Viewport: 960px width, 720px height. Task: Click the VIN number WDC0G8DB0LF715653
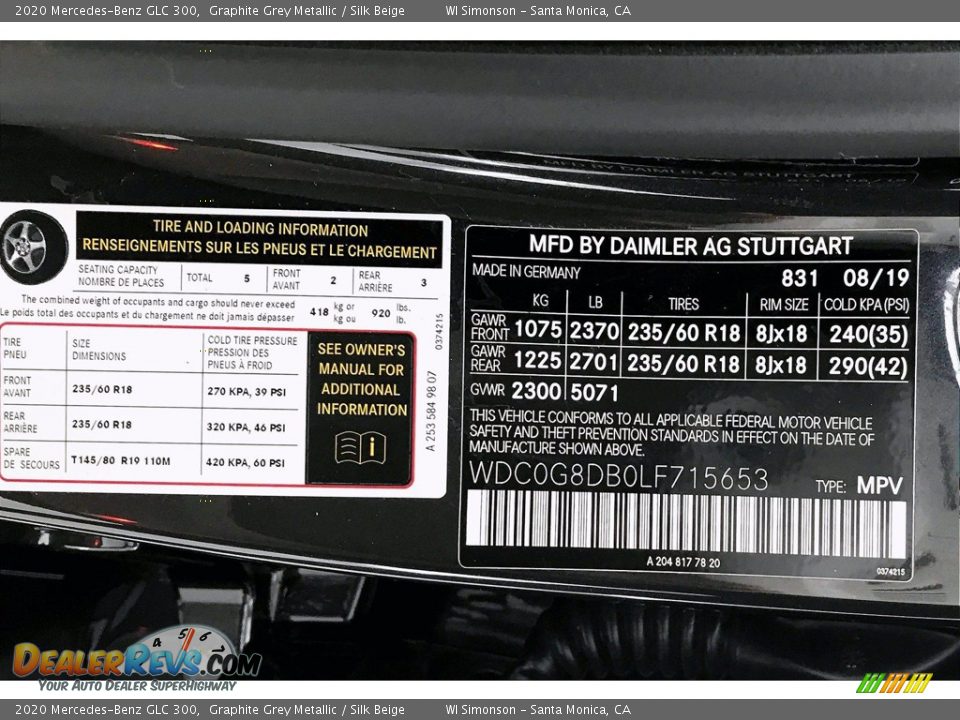tap(619, 478)
